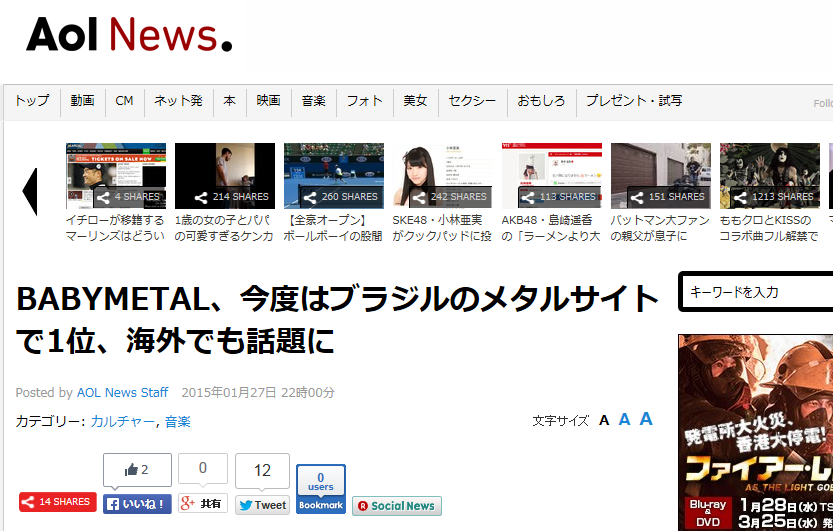This screenshot has height=531, width=833.
Task: Set large font size A
Action: click(646, 418)
